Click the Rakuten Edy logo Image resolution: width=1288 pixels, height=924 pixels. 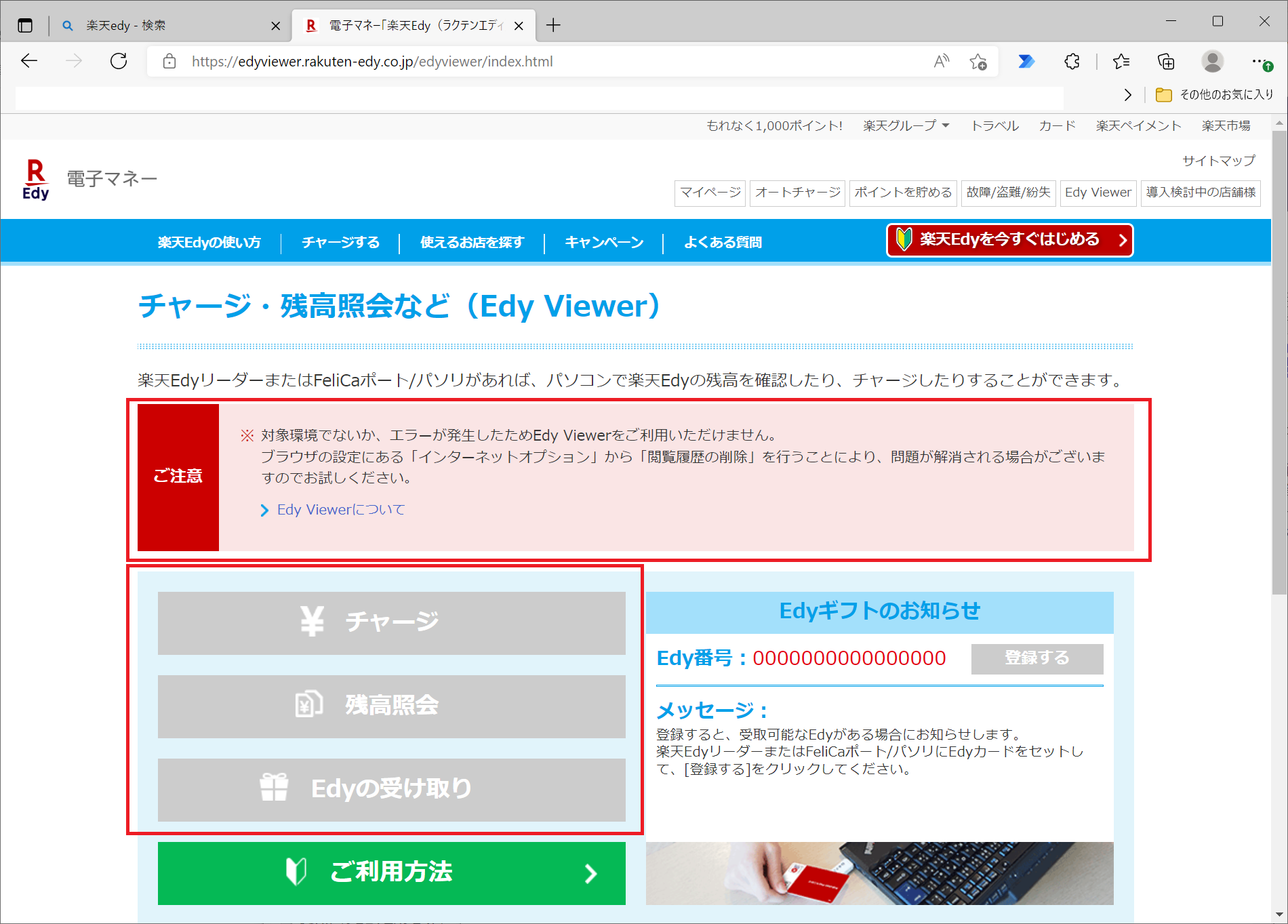(35, 180)
